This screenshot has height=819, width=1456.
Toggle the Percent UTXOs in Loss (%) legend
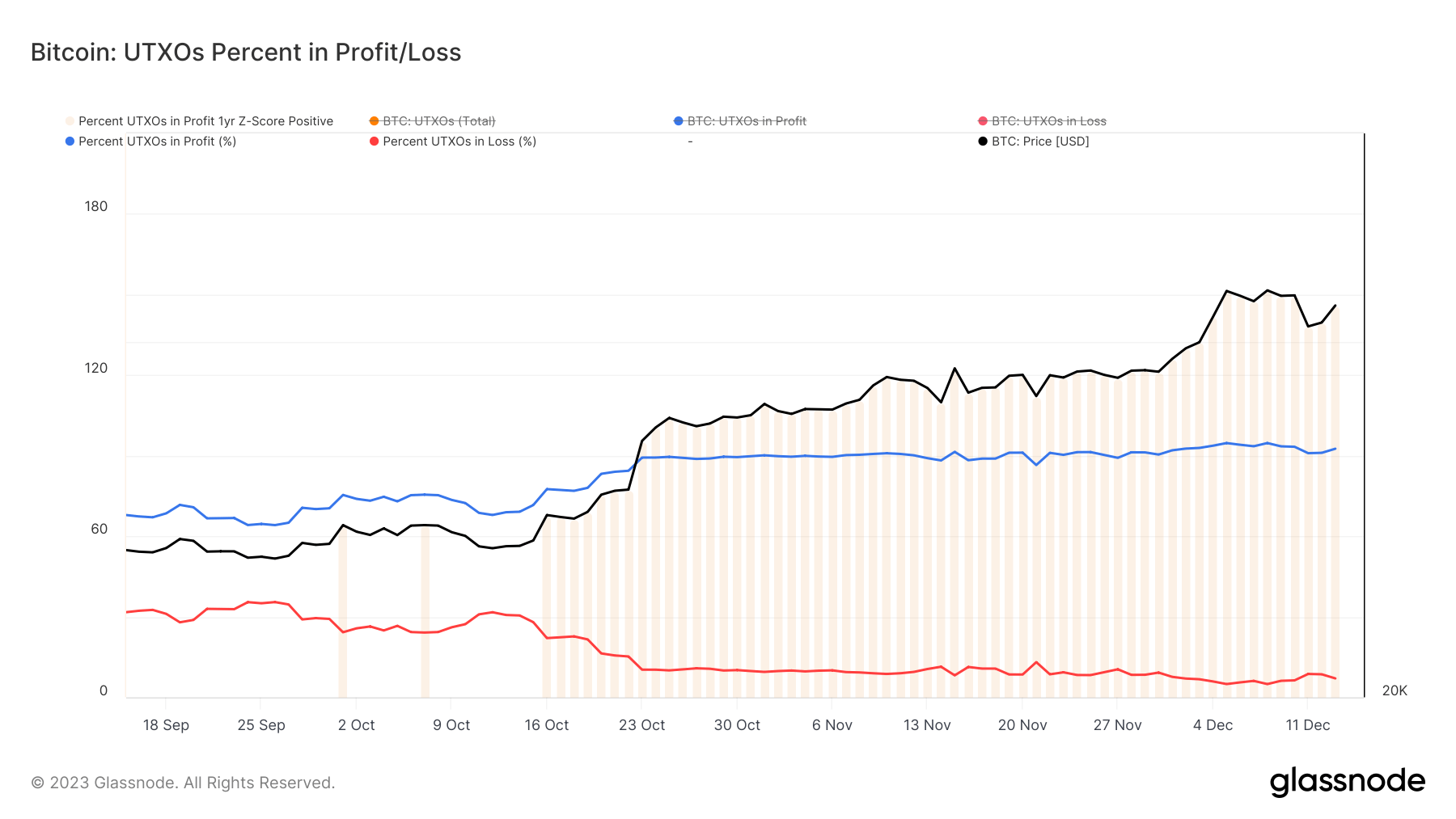453,141
